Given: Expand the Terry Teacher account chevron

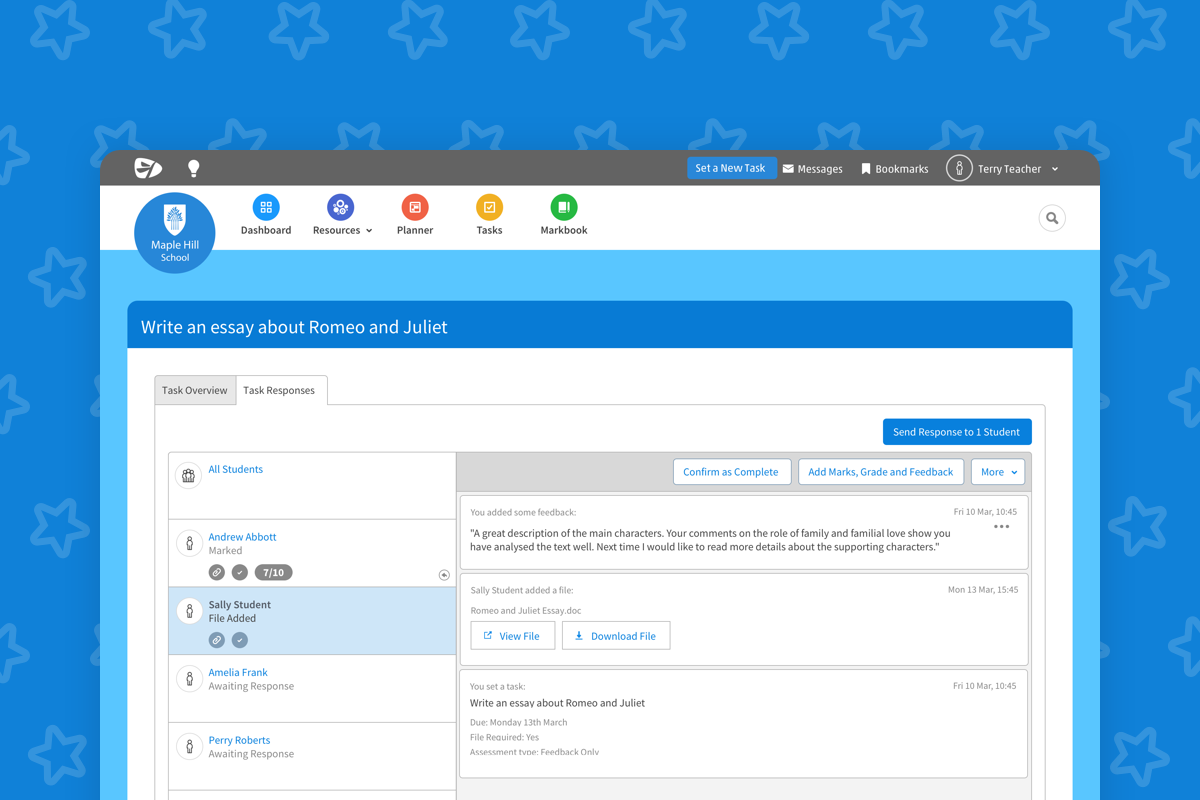Looking at the screenshot, I should click(1055, 169).
